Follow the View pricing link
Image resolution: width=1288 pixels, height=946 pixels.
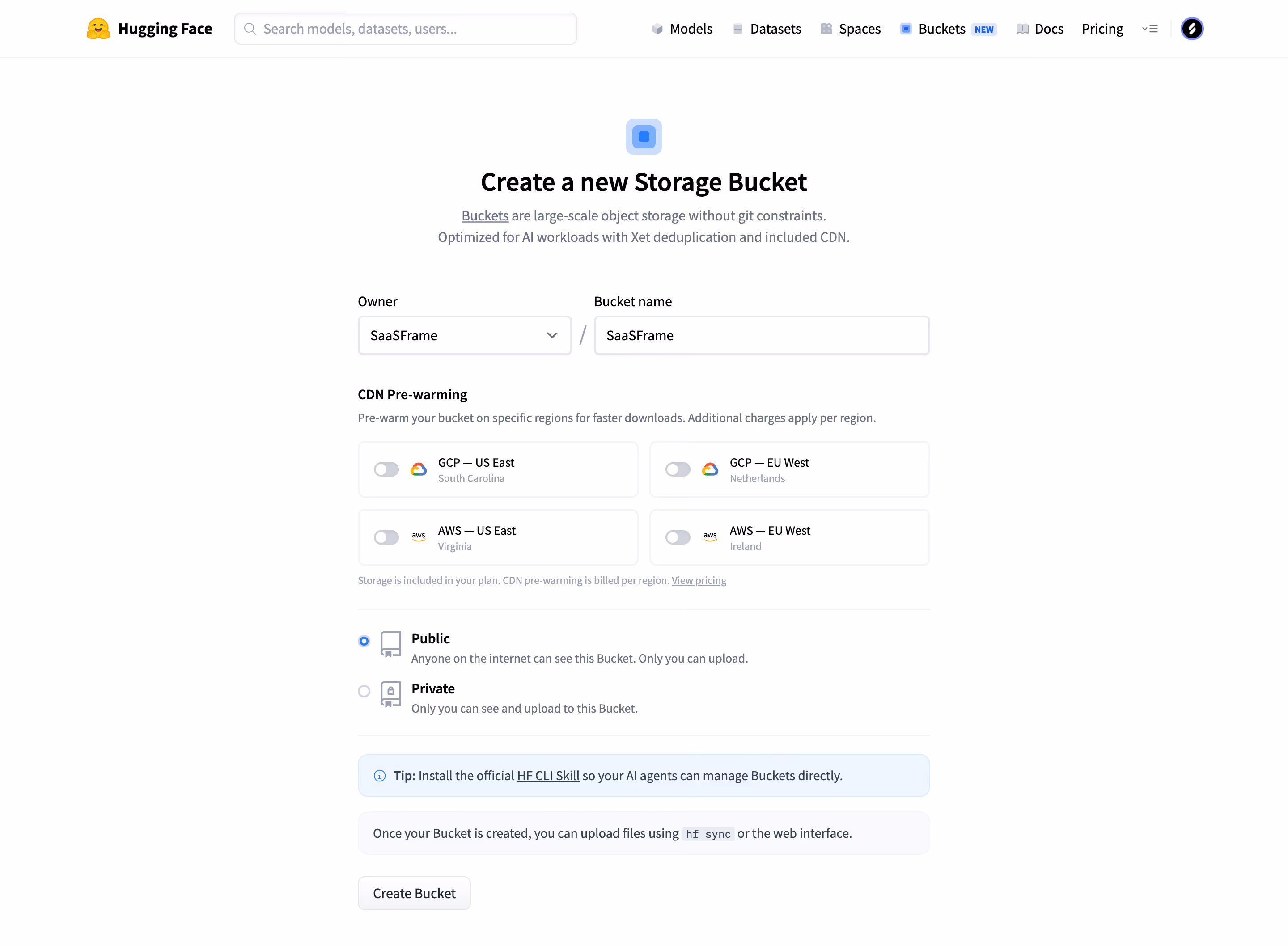(x=699, y=580)
